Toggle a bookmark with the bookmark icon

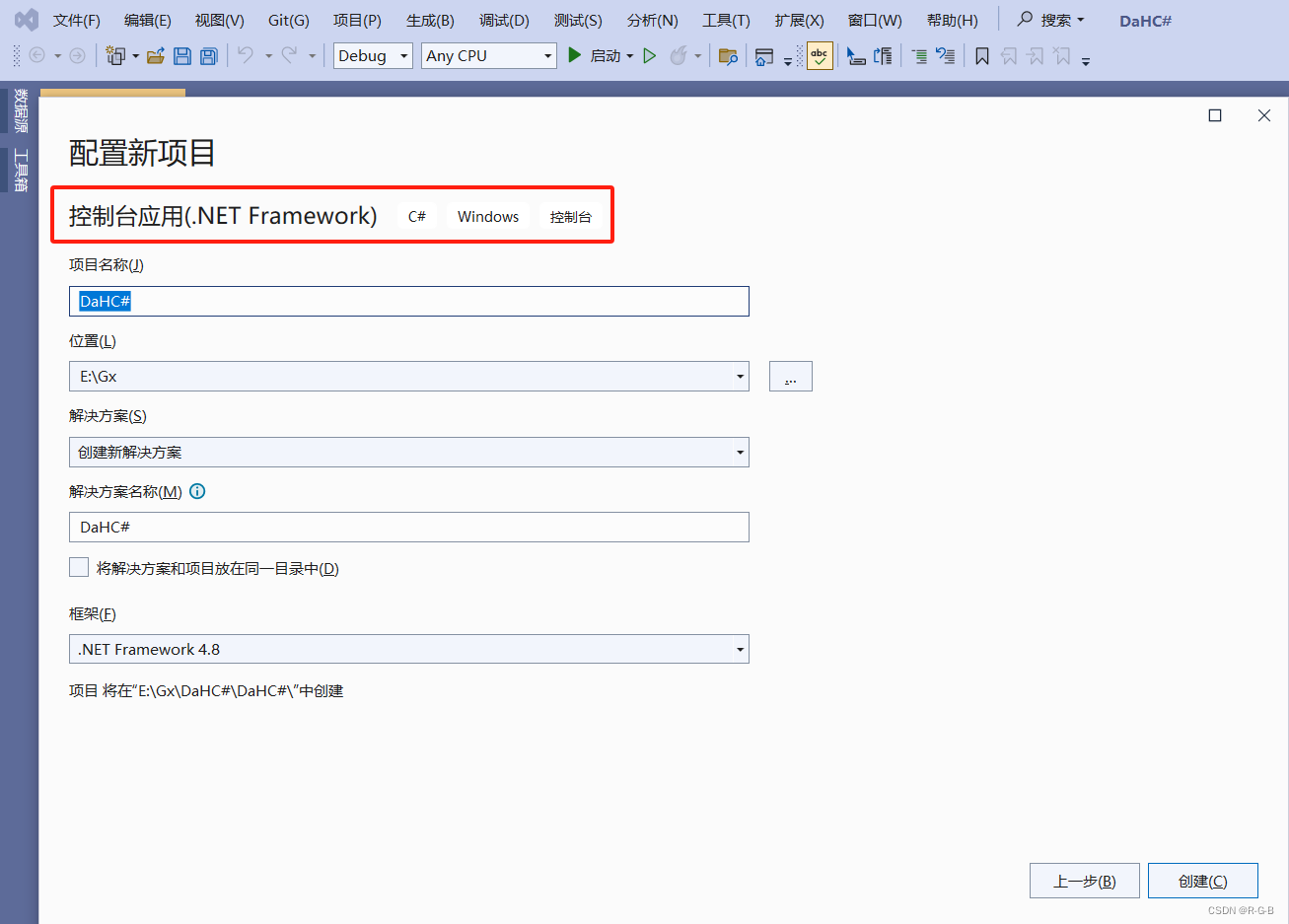click(982, 56)
